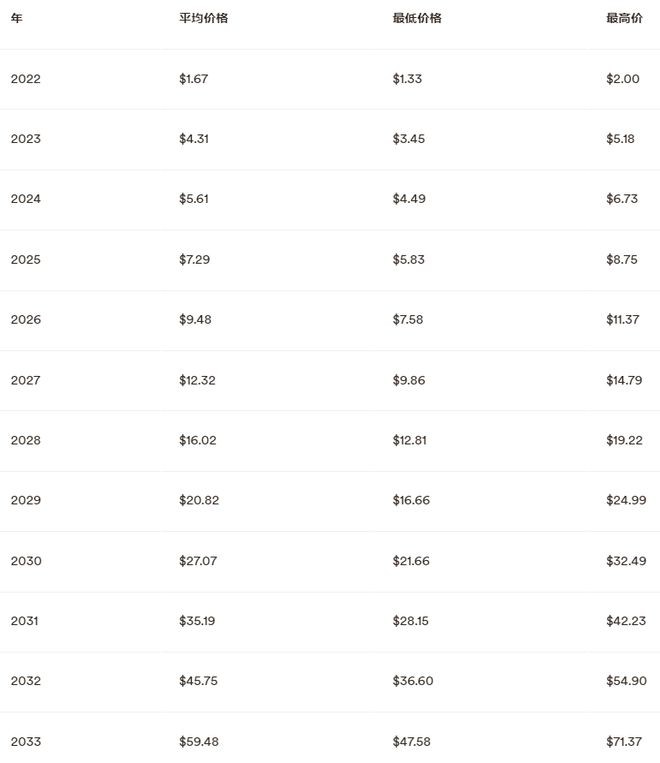660x763 pixels.
Task: Click the highest price $19.22
Action: click(625, 441)
